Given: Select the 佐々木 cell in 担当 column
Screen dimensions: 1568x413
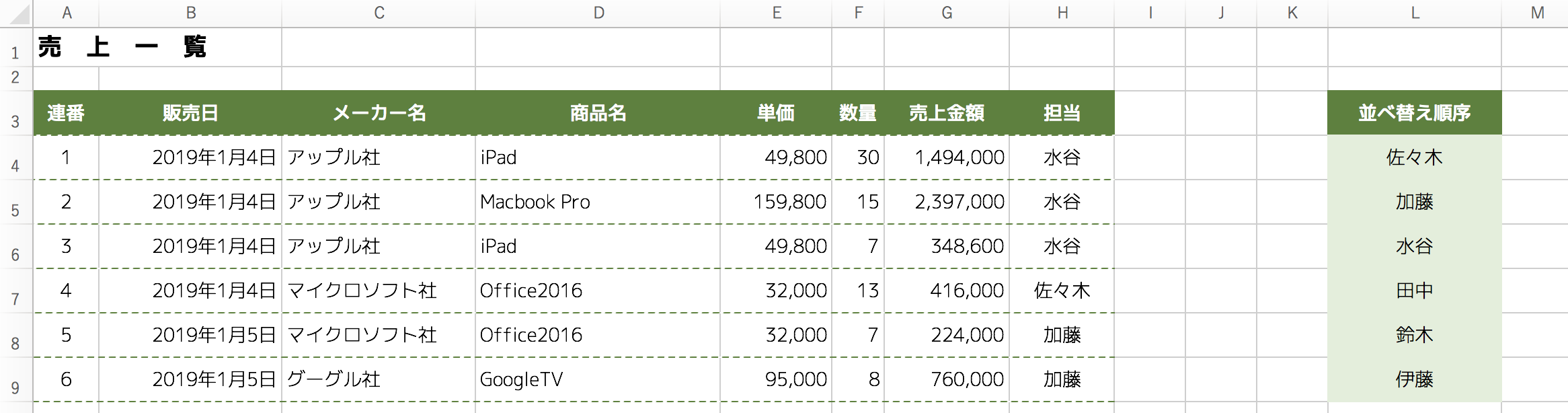Looking at the screenshot, I should [x=1062, y=291].
